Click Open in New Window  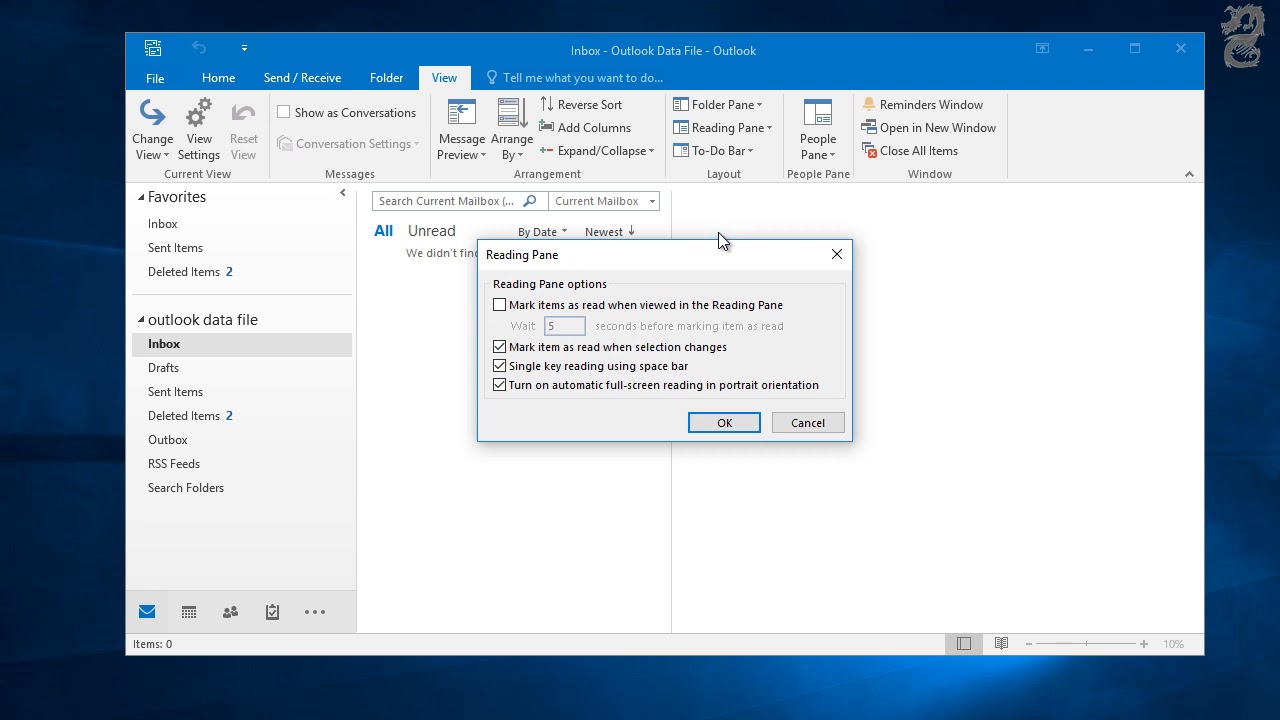[929, 127]
